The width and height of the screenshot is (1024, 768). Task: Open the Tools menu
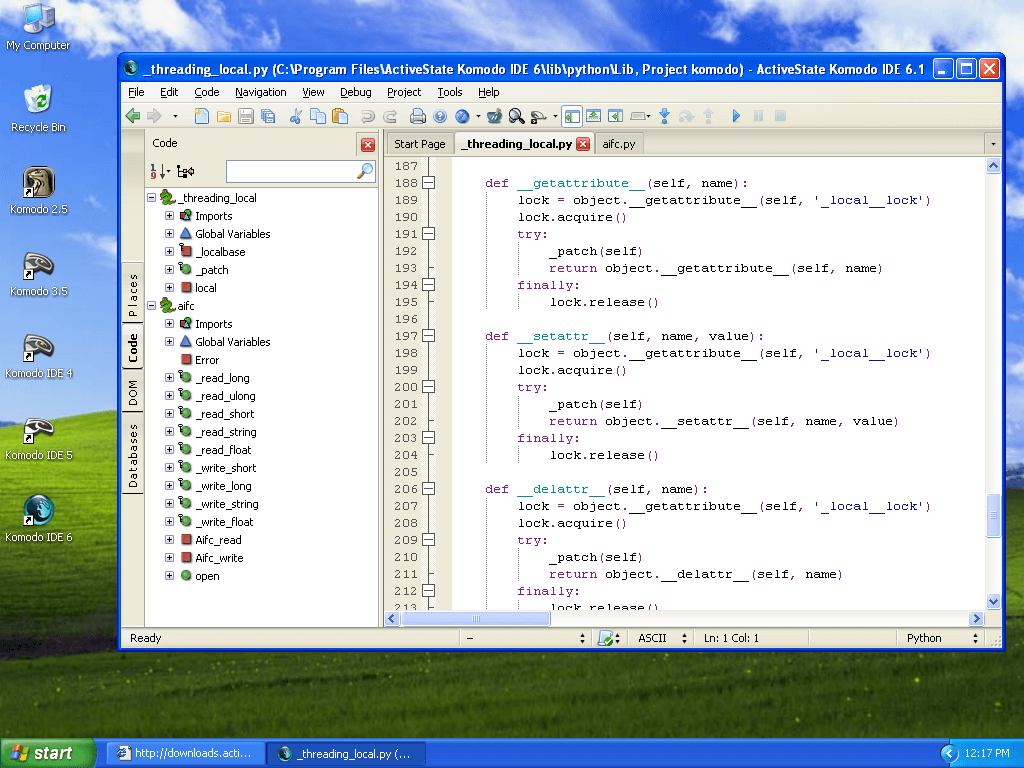[x=450, y=92]
